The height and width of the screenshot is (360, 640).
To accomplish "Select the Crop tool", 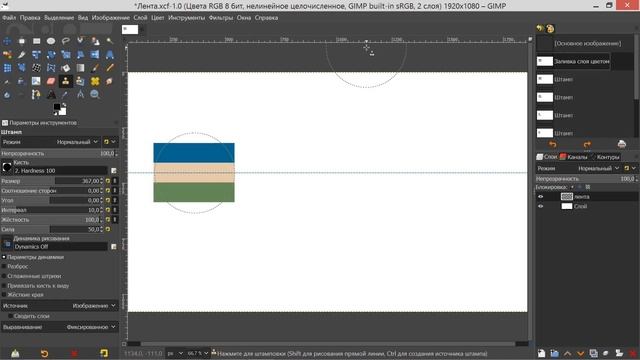I will tap(22, 54).
